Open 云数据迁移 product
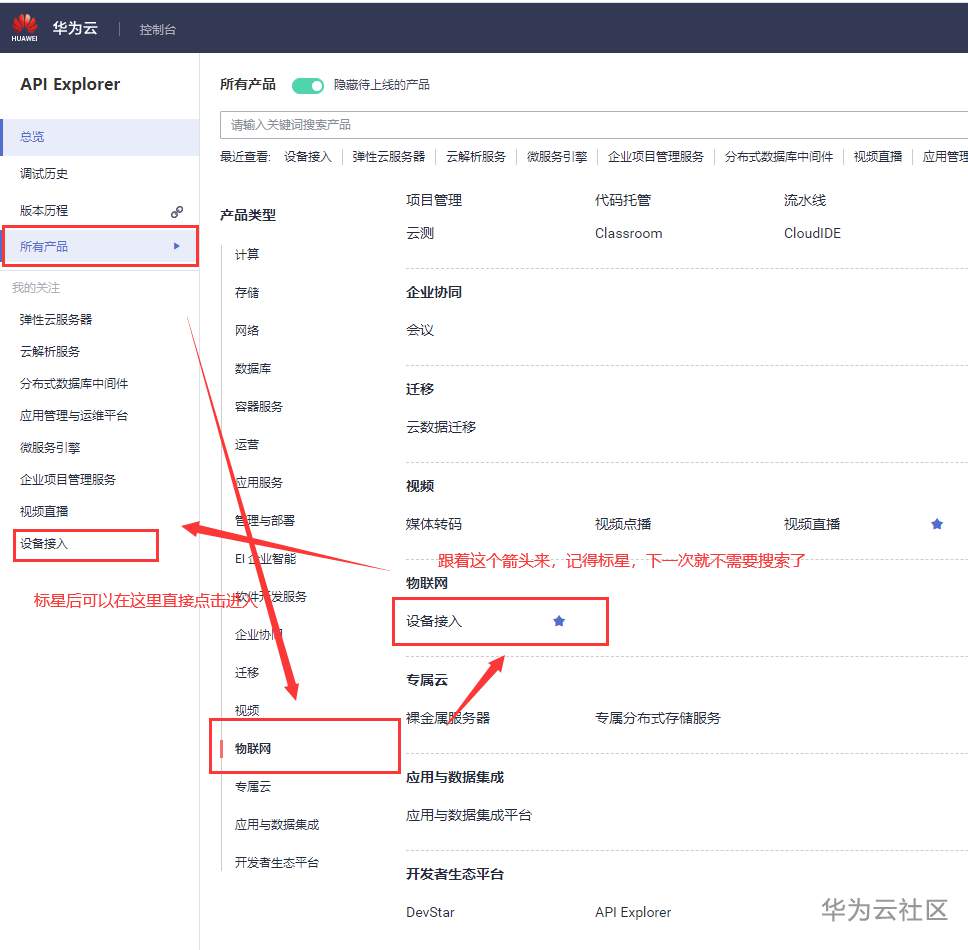The height and width of the screenshot is (950, 968). click(x=441, y=427)
